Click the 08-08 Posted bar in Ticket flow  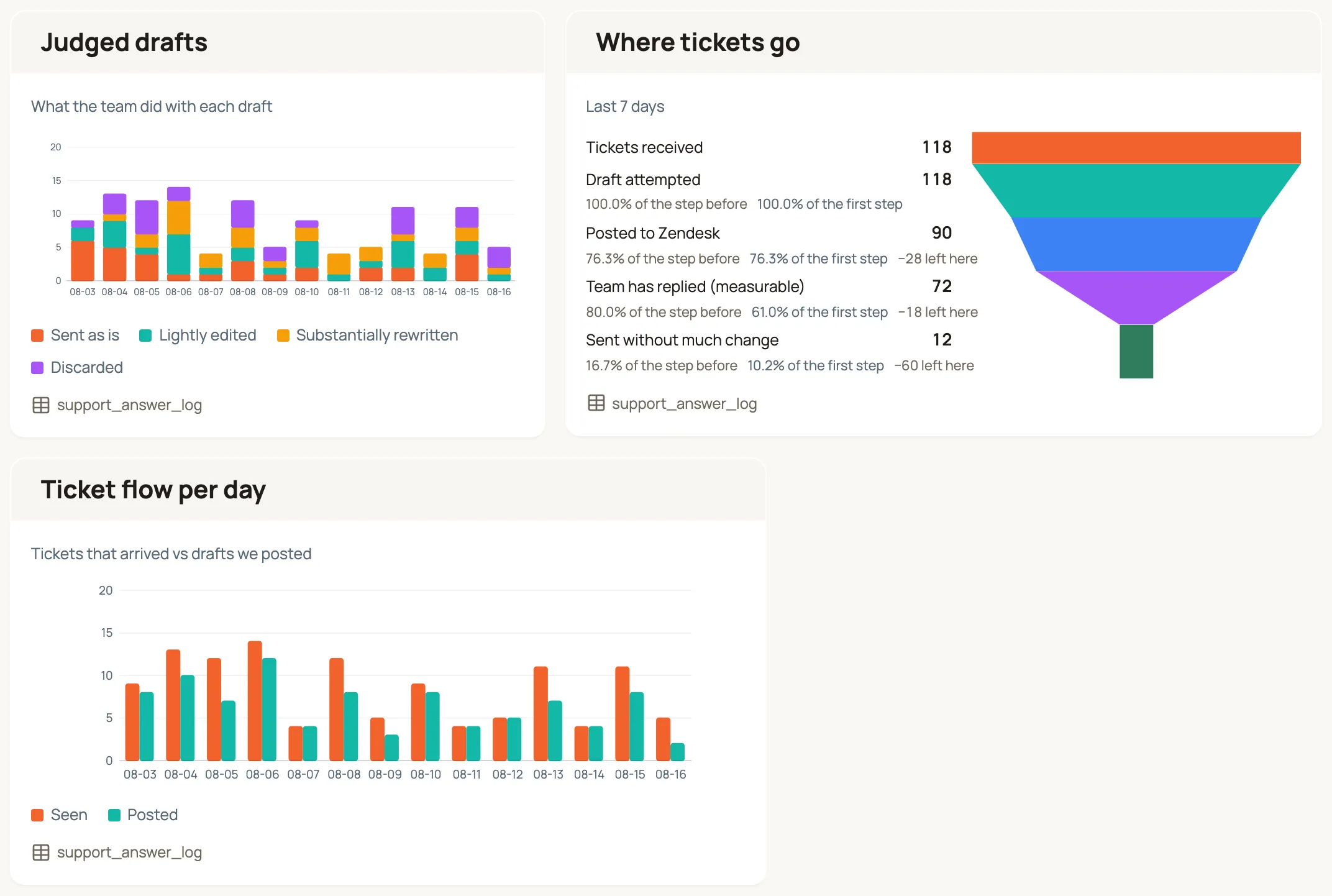coord(351,726)
